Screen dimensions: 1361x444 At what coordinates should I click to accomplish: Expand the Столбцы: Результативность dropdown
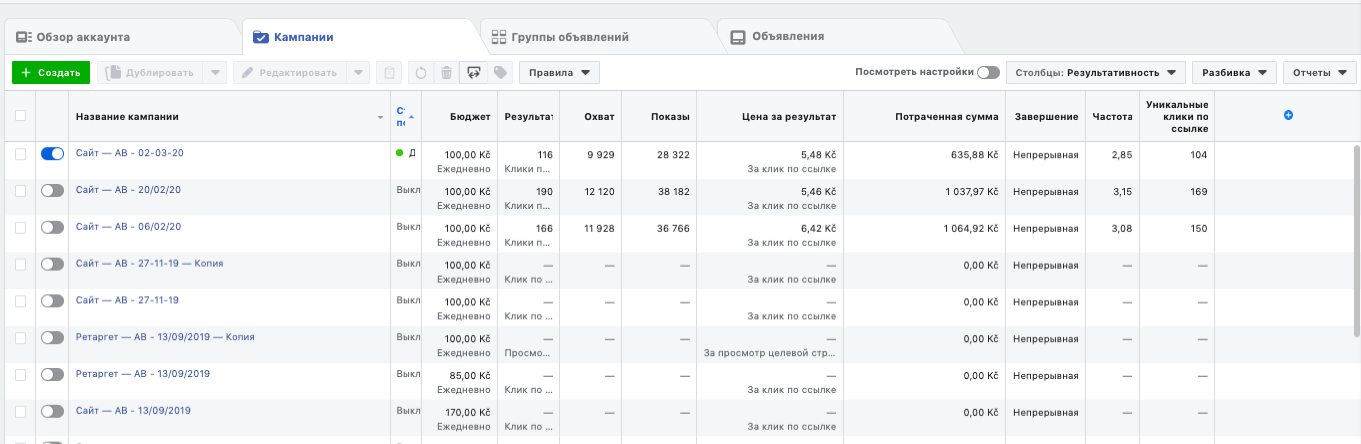pos(1095,72)
